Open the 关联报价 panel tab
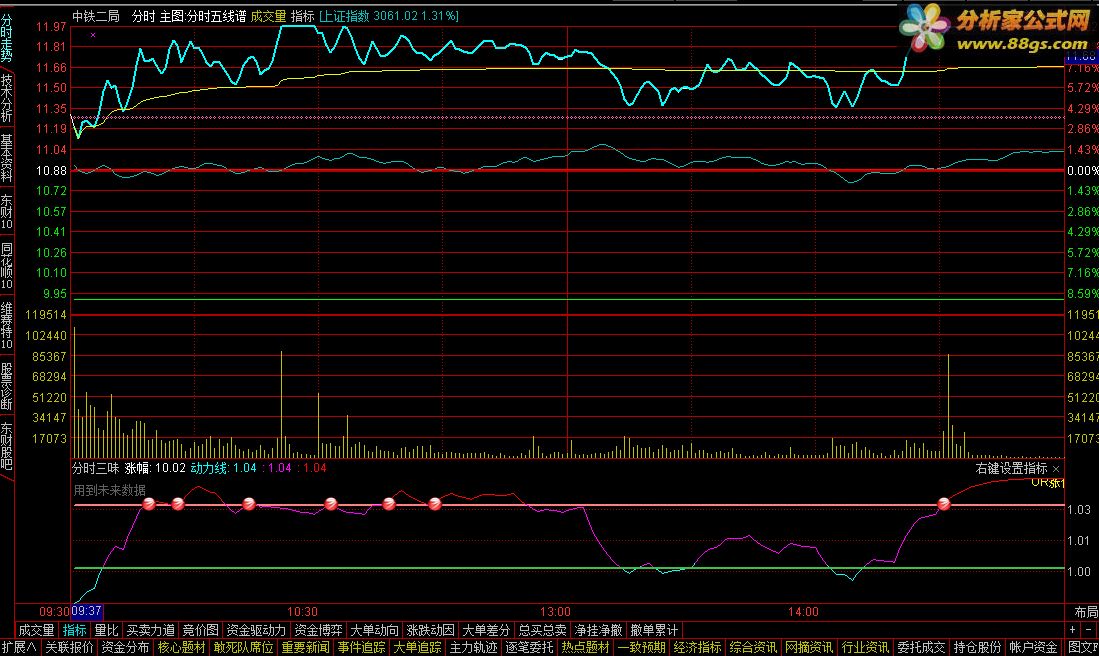 [69, 648]
